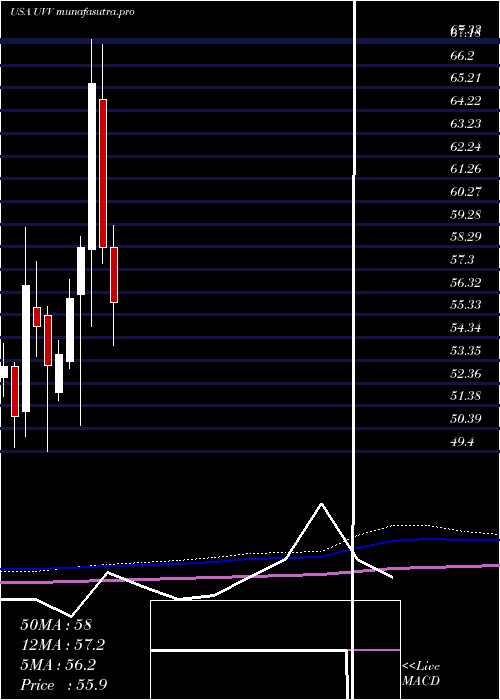Click the 61.26 price axis label
The height and width of the screenshot is (700, 500).
point(466,169)
